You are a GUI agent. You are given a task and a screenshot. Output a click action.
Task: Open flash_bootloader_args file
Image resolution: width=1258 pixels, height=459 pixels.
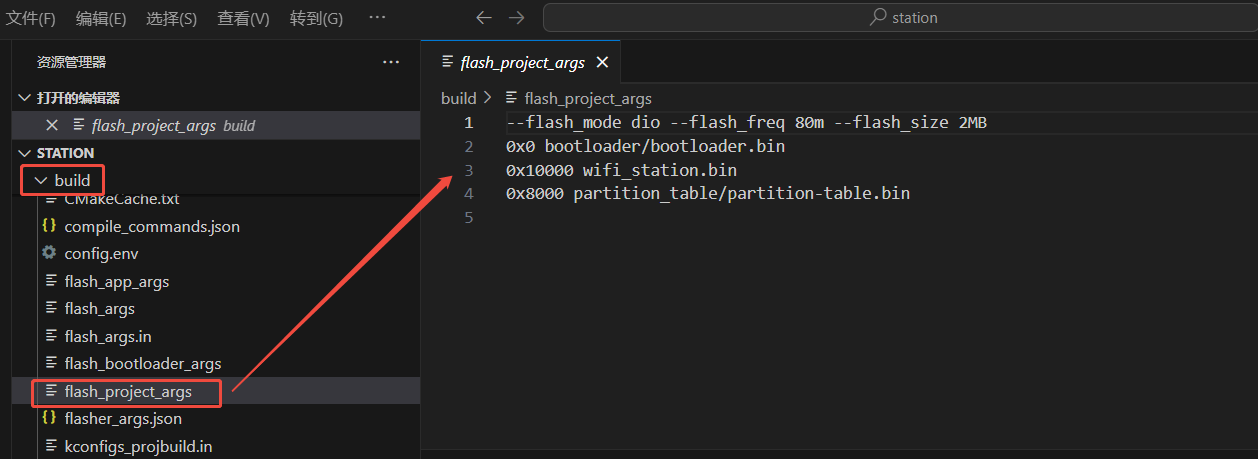(142, 363)
